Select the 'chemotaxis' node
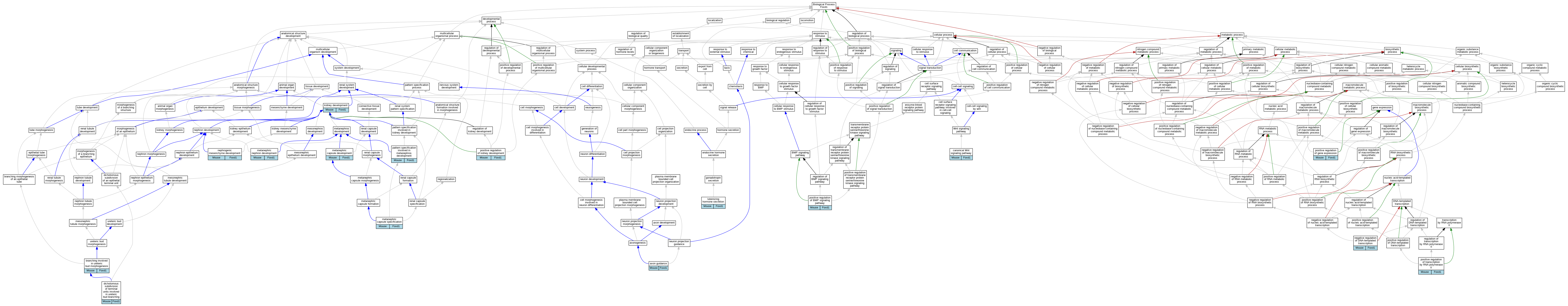Image resolution: width=1568 pixels, height=306 pixels. tap(736, 86)
